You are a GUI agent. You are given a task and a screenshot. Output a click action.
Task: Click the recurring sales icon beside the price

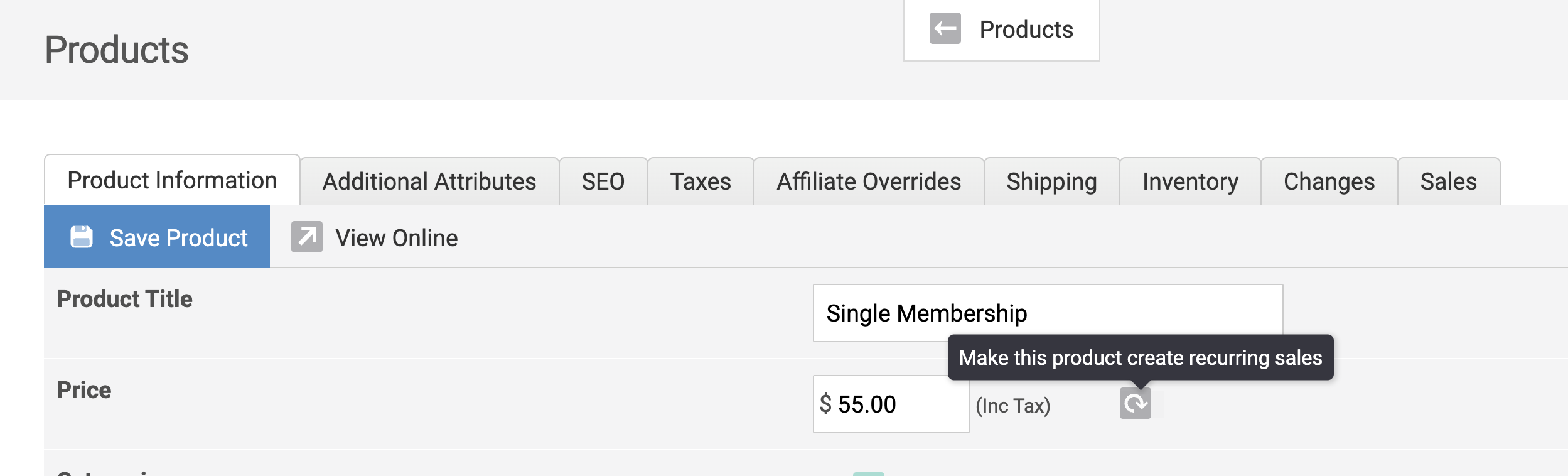(1135, 403)
